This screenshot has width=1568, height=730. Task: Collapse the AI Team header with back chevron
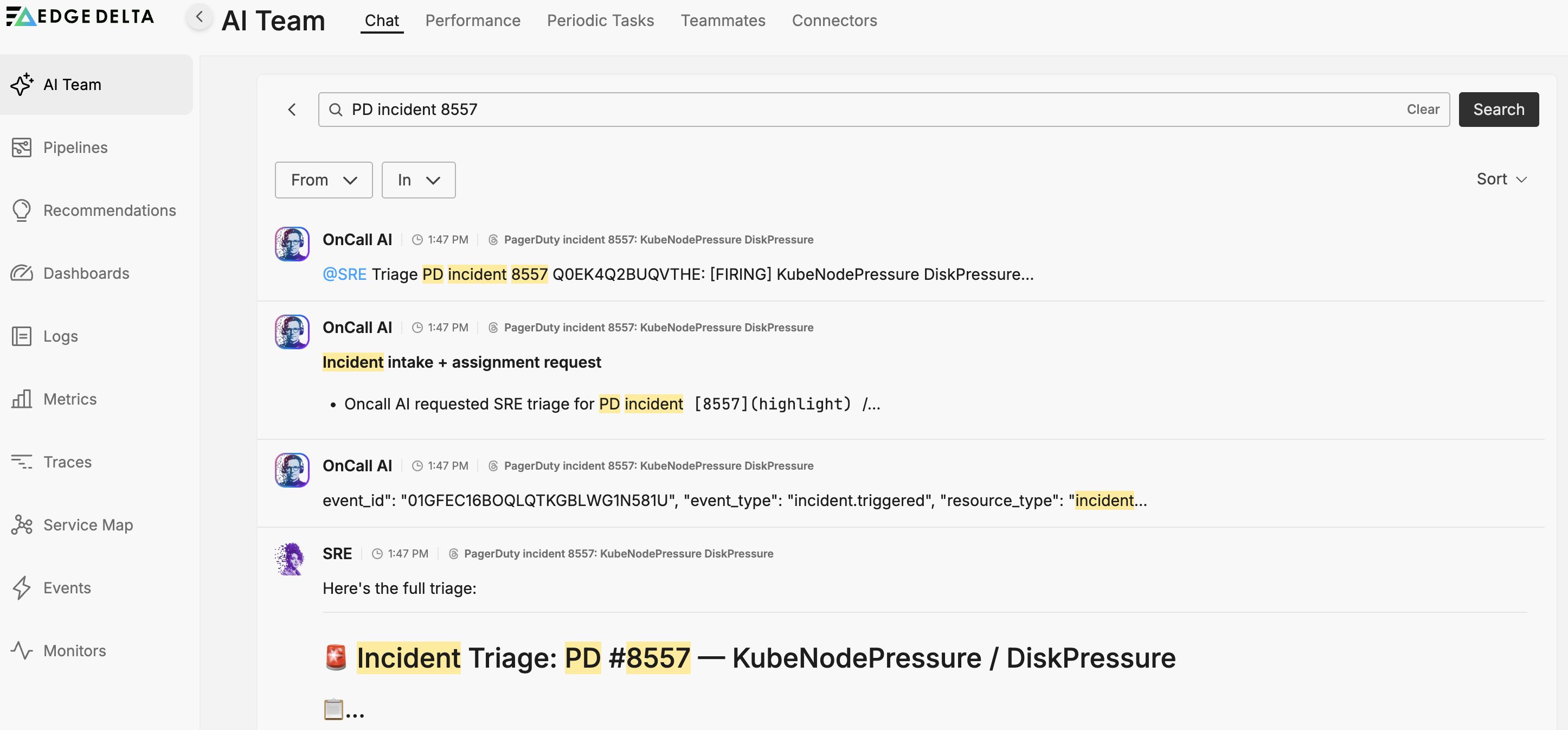pos(199,16)
